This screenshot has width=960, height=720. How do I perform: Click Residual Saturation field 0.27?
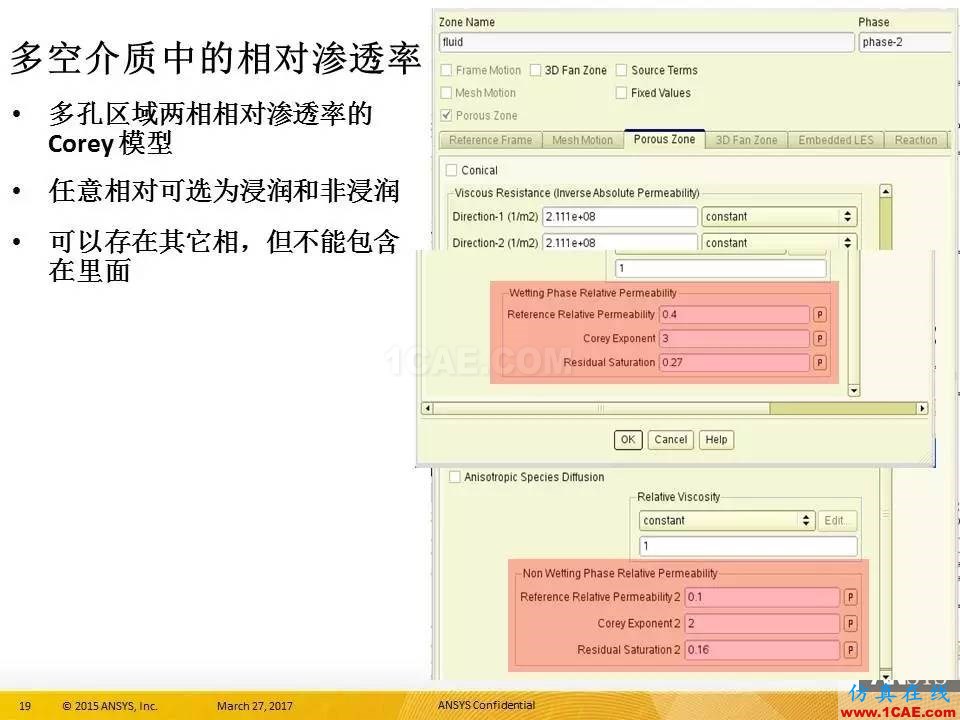(734, 362)
